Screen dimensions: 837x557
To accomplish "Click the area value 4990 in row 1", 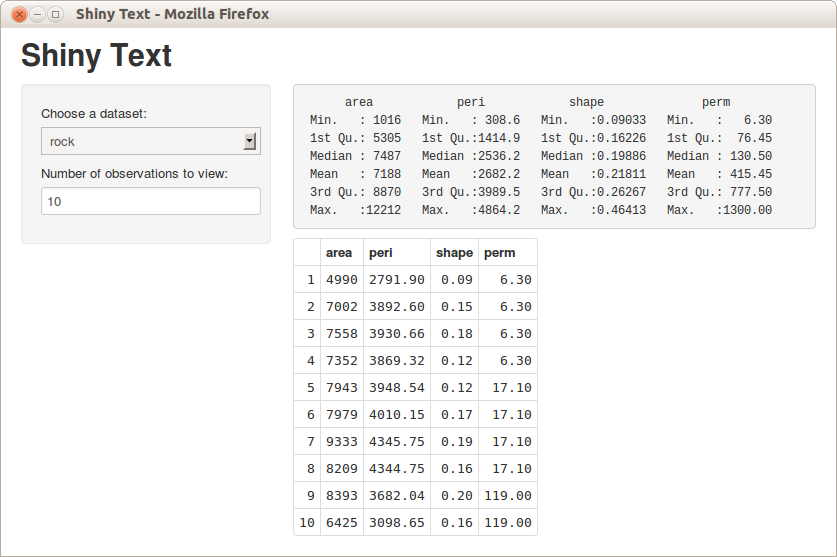I will click(x=341, y=280).
